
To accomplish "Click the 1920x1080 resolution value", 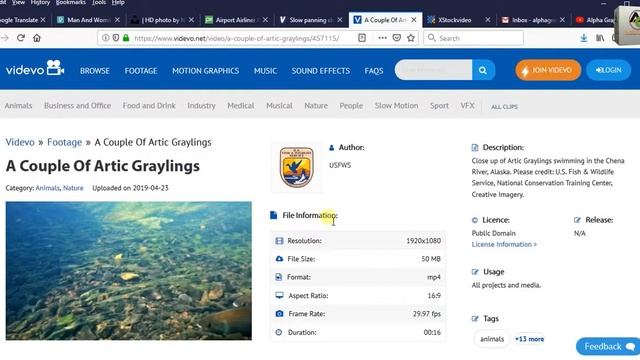I will coord(423,240).
